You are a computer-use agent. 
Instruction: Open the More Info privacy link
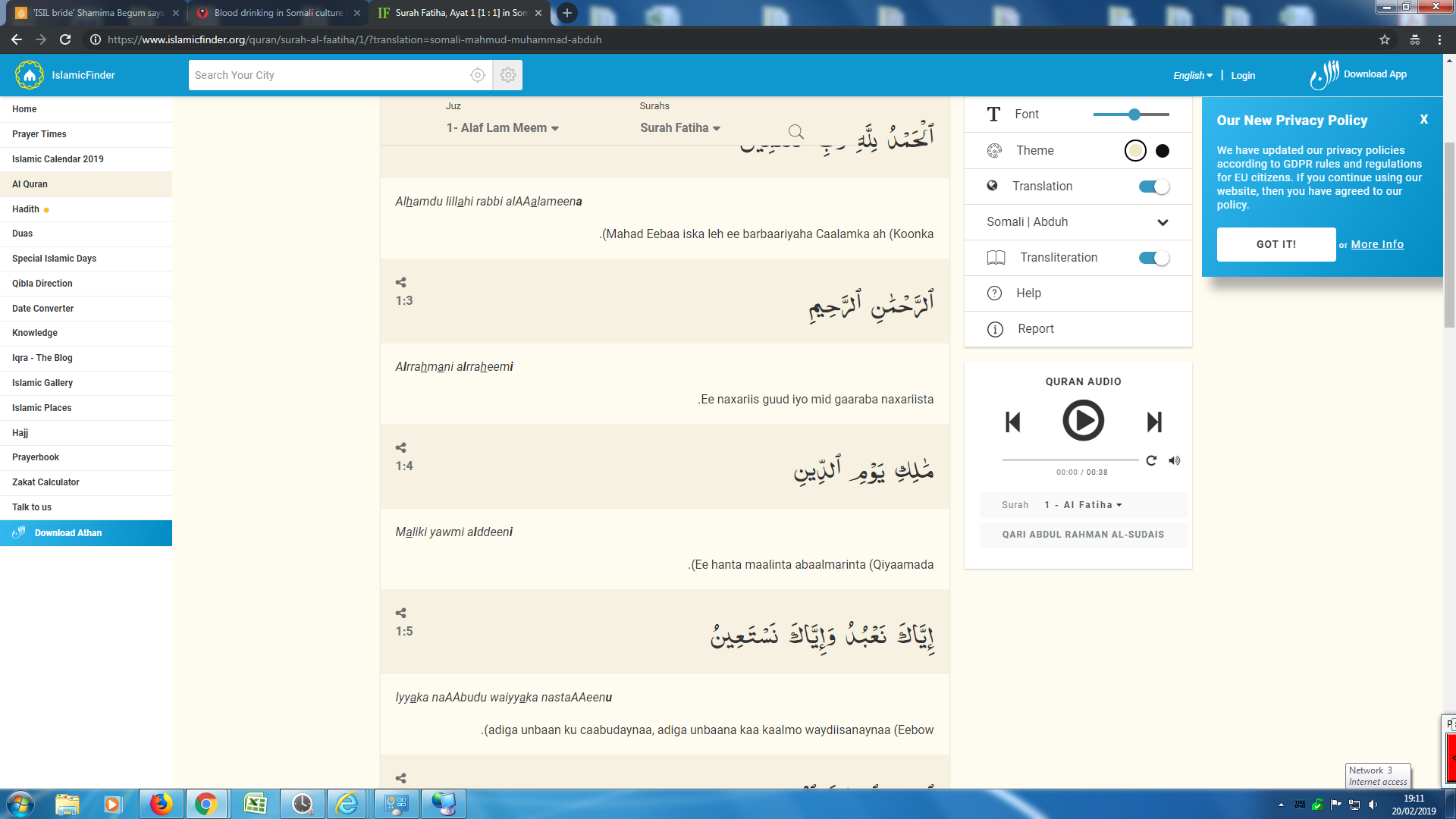(1377, 244)
